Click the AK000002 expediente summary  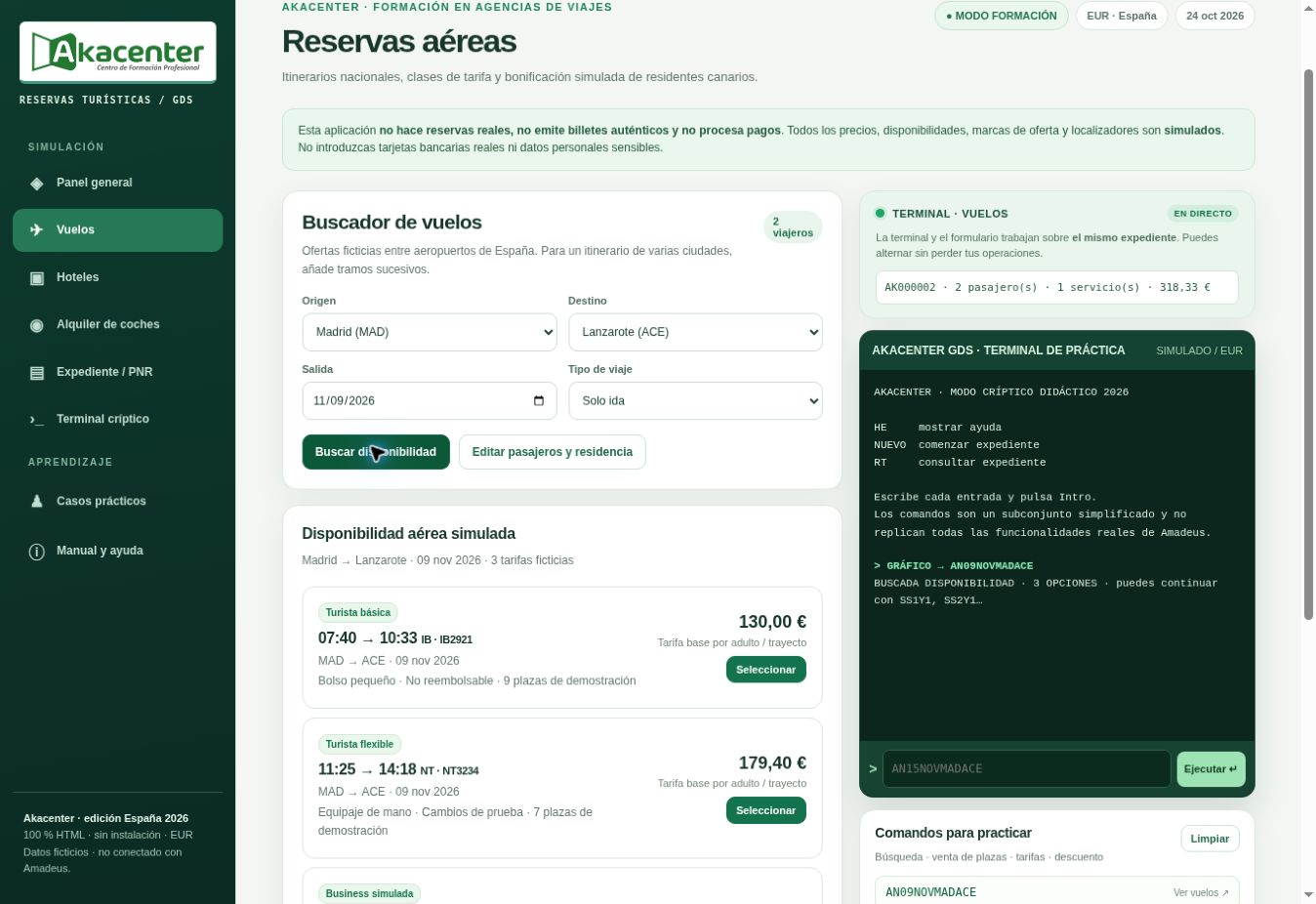pos(1057,288)
